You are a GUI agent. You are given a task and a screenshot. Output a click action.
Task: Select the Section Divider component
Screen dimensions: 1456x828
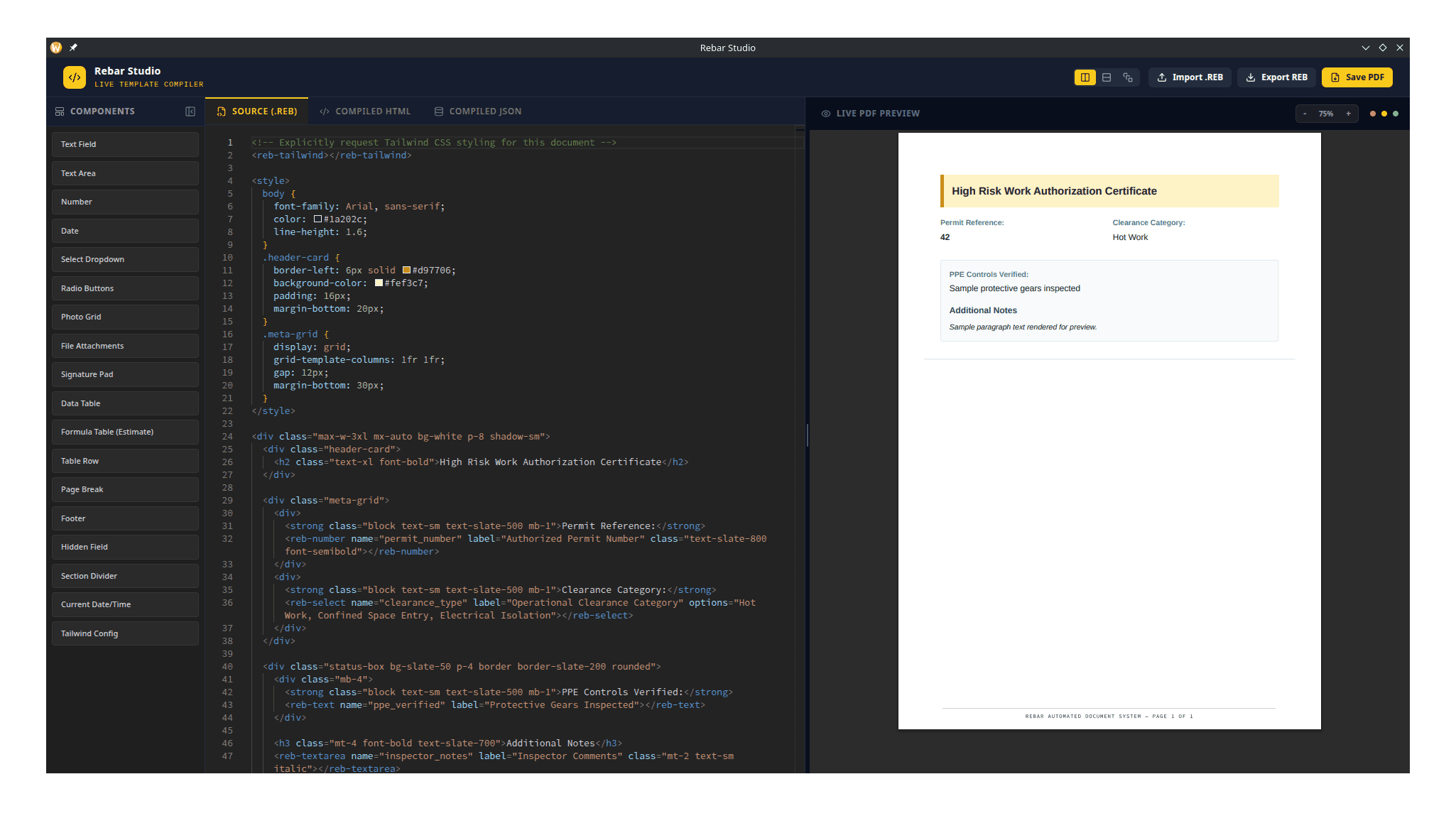click(125, 576)
